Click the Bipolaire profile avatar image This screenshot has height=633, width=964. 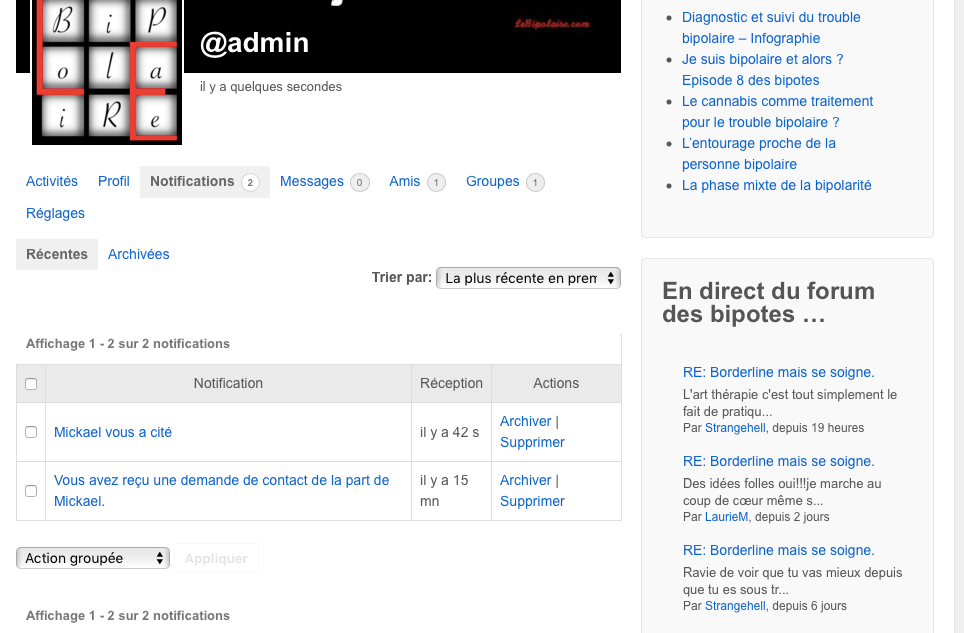tap(107, 72)
